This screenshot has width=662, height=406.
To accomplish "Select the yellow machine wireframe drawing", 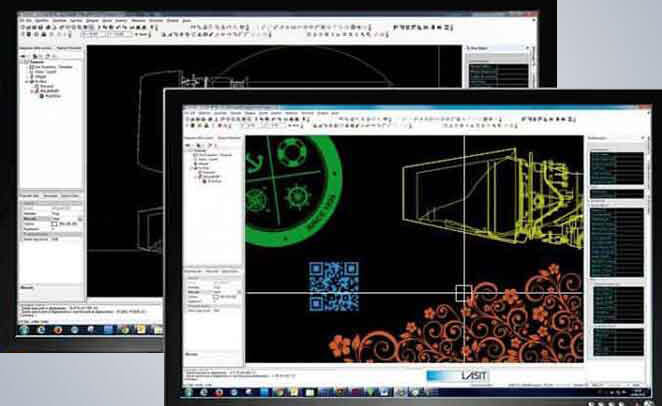I will click(x=493, y=196).
